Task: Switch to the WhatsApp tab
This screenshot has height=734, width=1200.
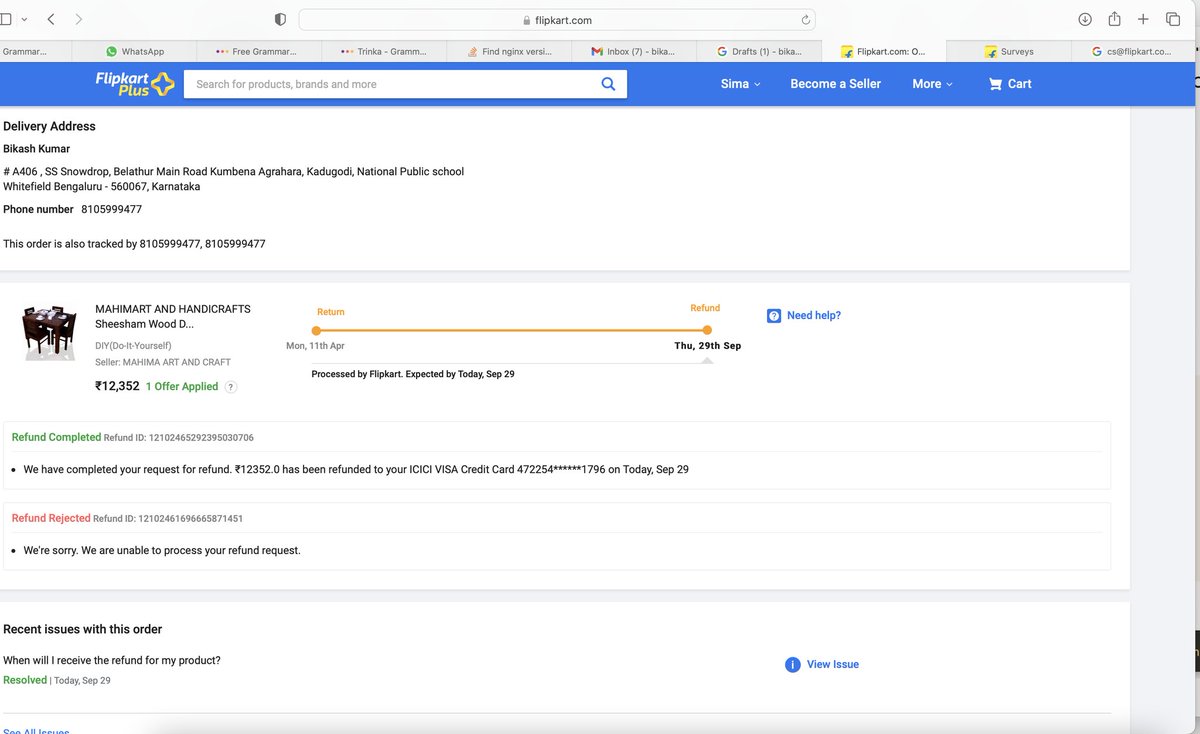Action: (134, 51)
